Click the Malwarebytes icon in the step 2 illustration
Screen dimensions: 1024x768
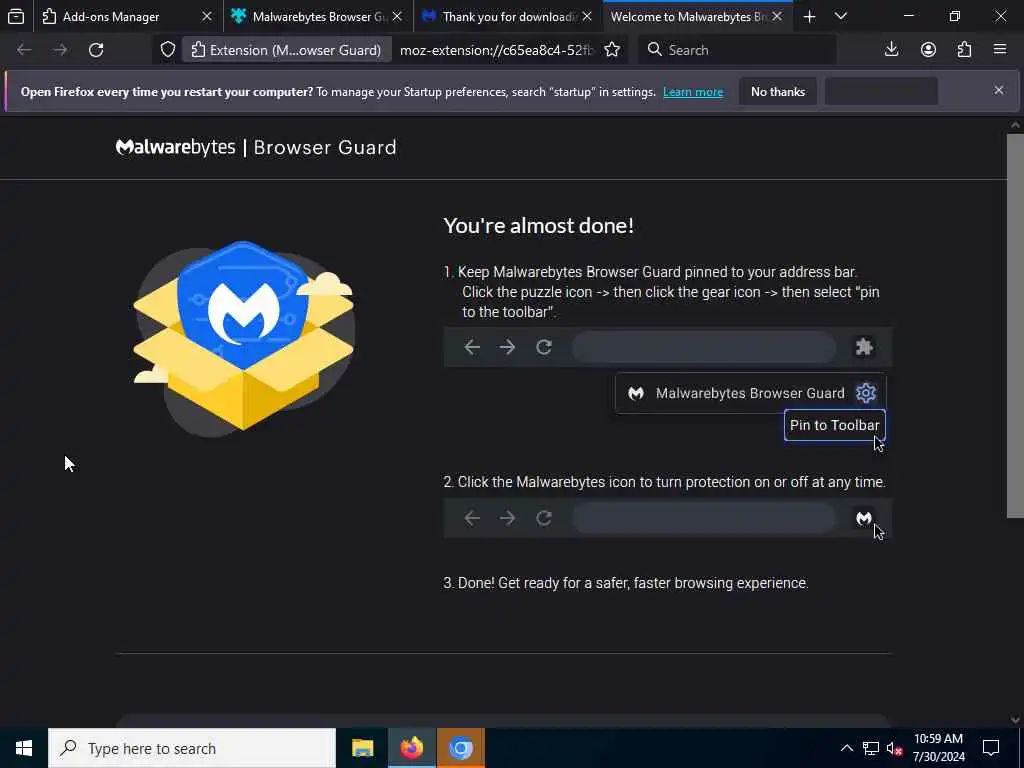[863, 519]
